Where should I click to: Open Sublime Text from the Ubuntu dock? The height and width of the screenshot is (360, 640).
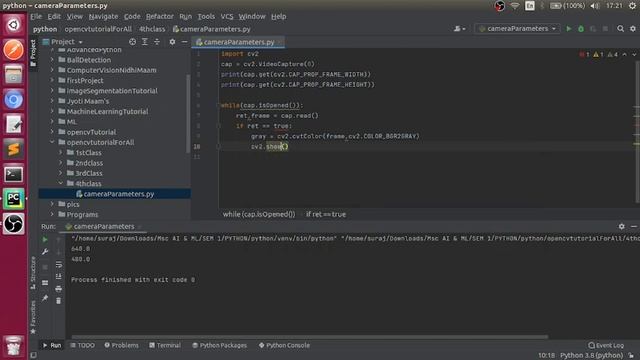(13, 149)
